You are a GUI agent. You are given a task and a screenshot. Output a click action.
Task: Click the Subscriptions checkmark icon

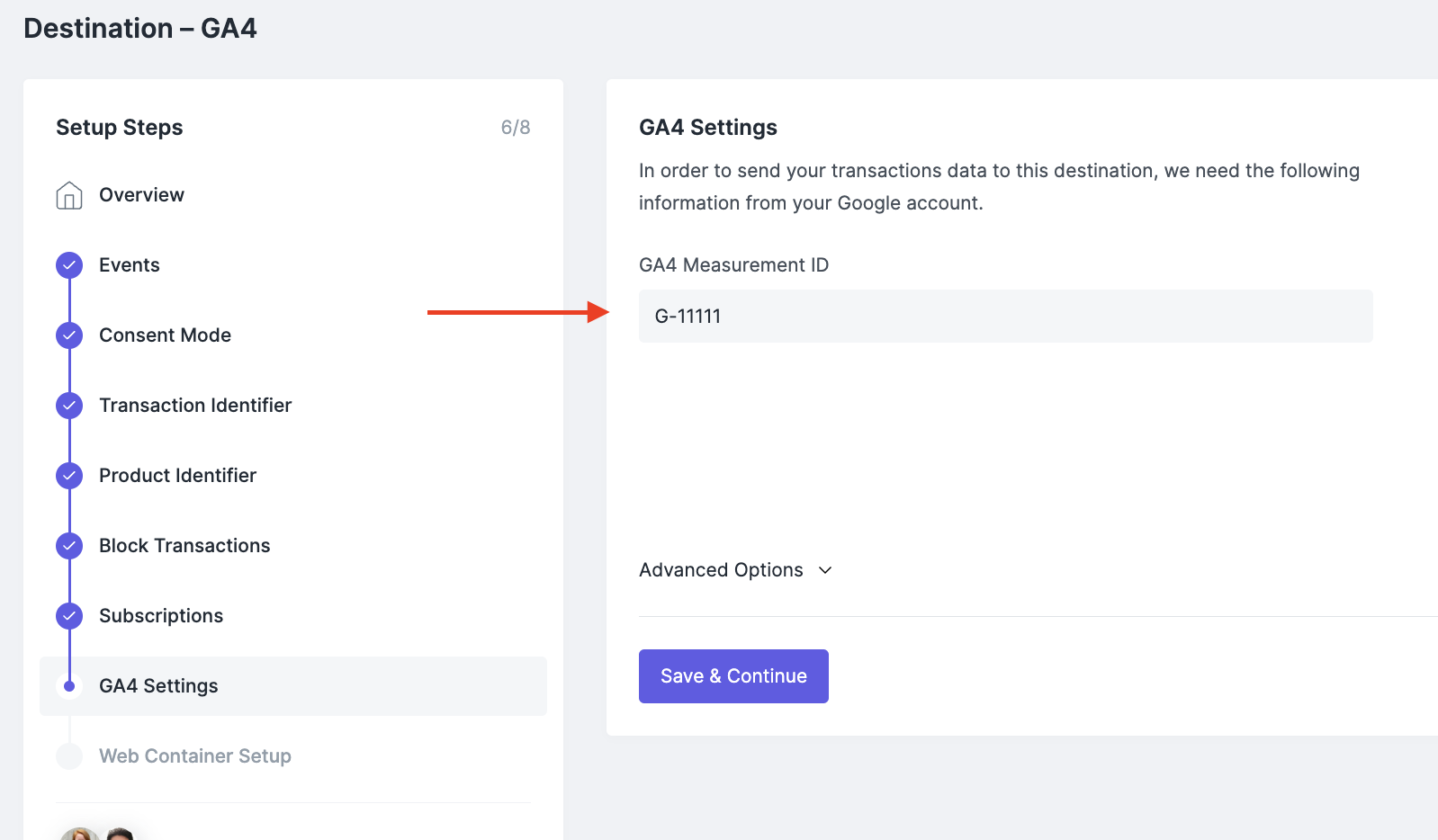69,616
